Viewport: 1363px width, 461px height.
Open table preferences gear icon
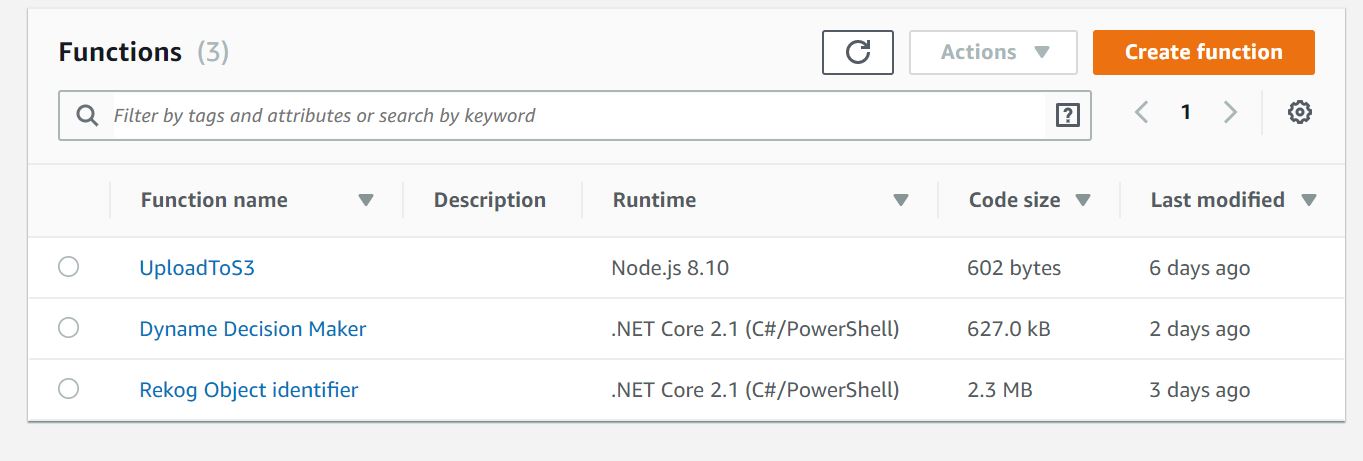[1299, 113]
